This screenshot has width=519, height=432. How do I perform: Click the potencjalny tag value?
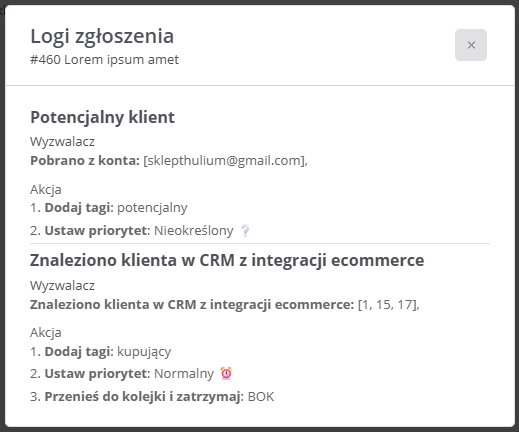pos(152,208)
